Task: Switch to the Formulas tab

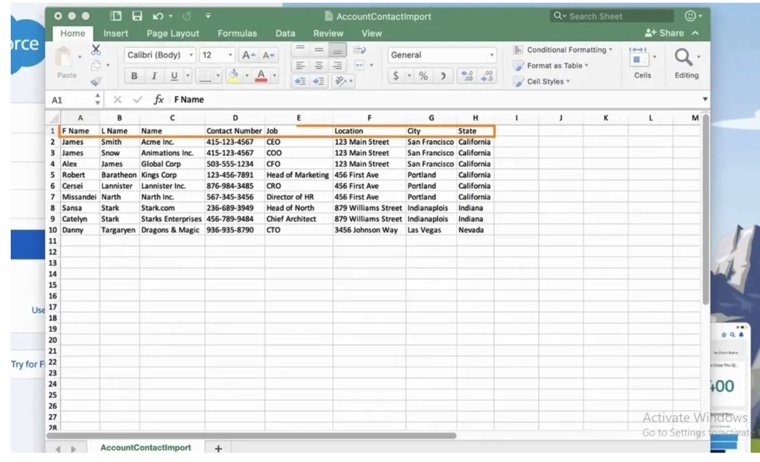Action: [x=237, y=33]
